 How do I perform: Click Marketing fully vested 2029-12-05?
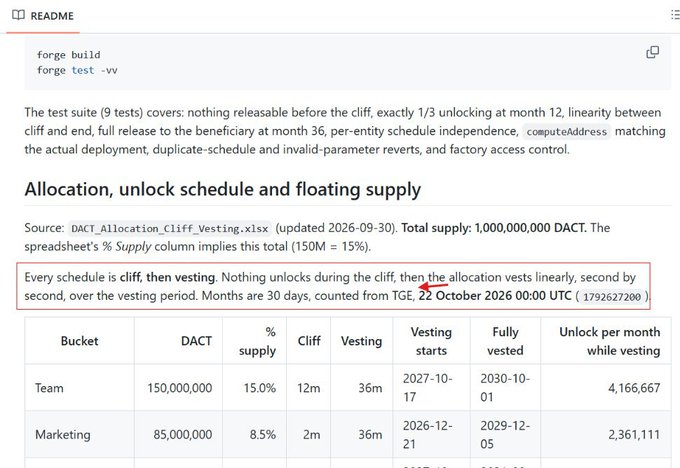click(x=505, y=435)
